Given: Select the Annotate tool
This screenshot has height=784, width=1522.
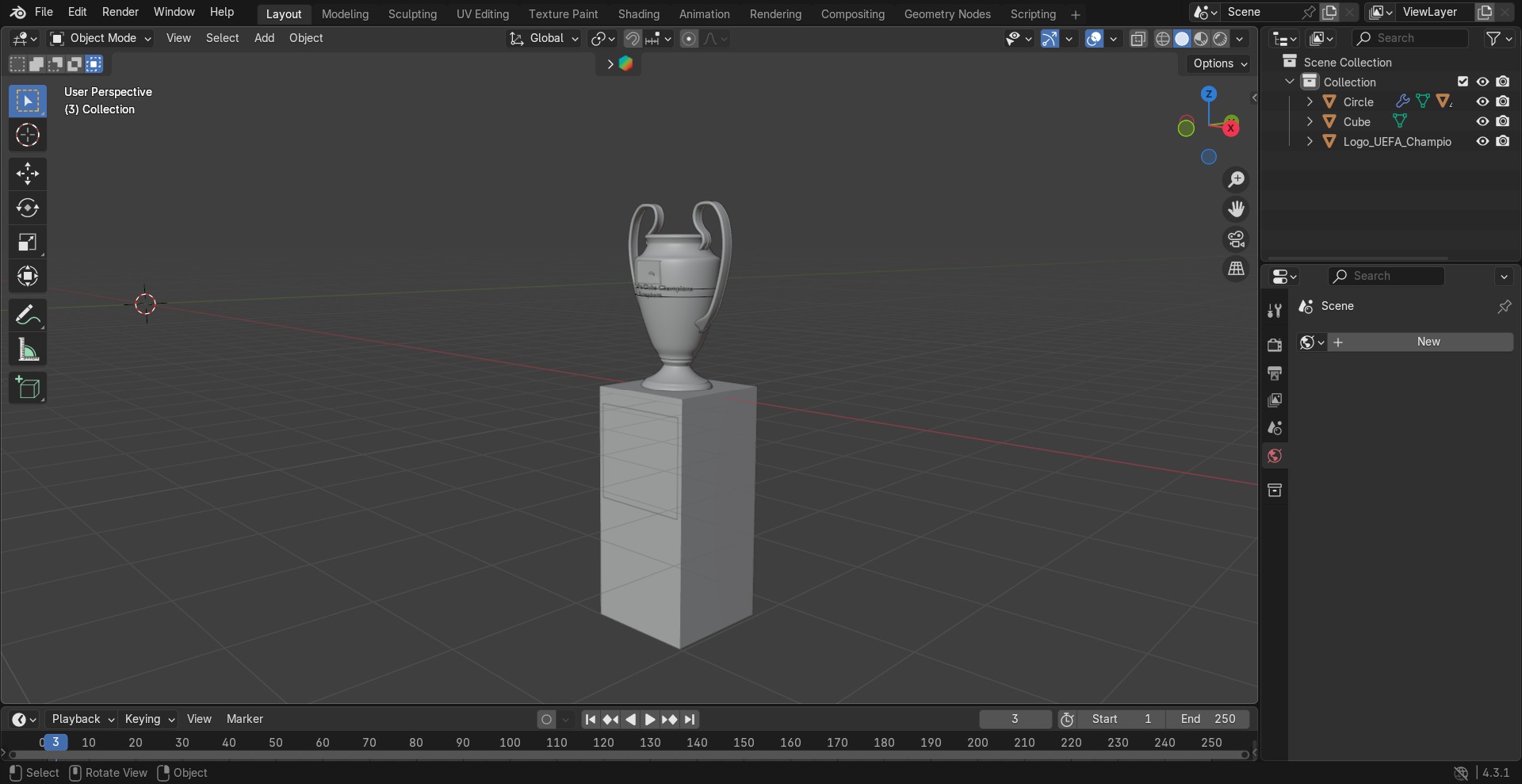Looking at the screenshot, I should coord(28,316).
